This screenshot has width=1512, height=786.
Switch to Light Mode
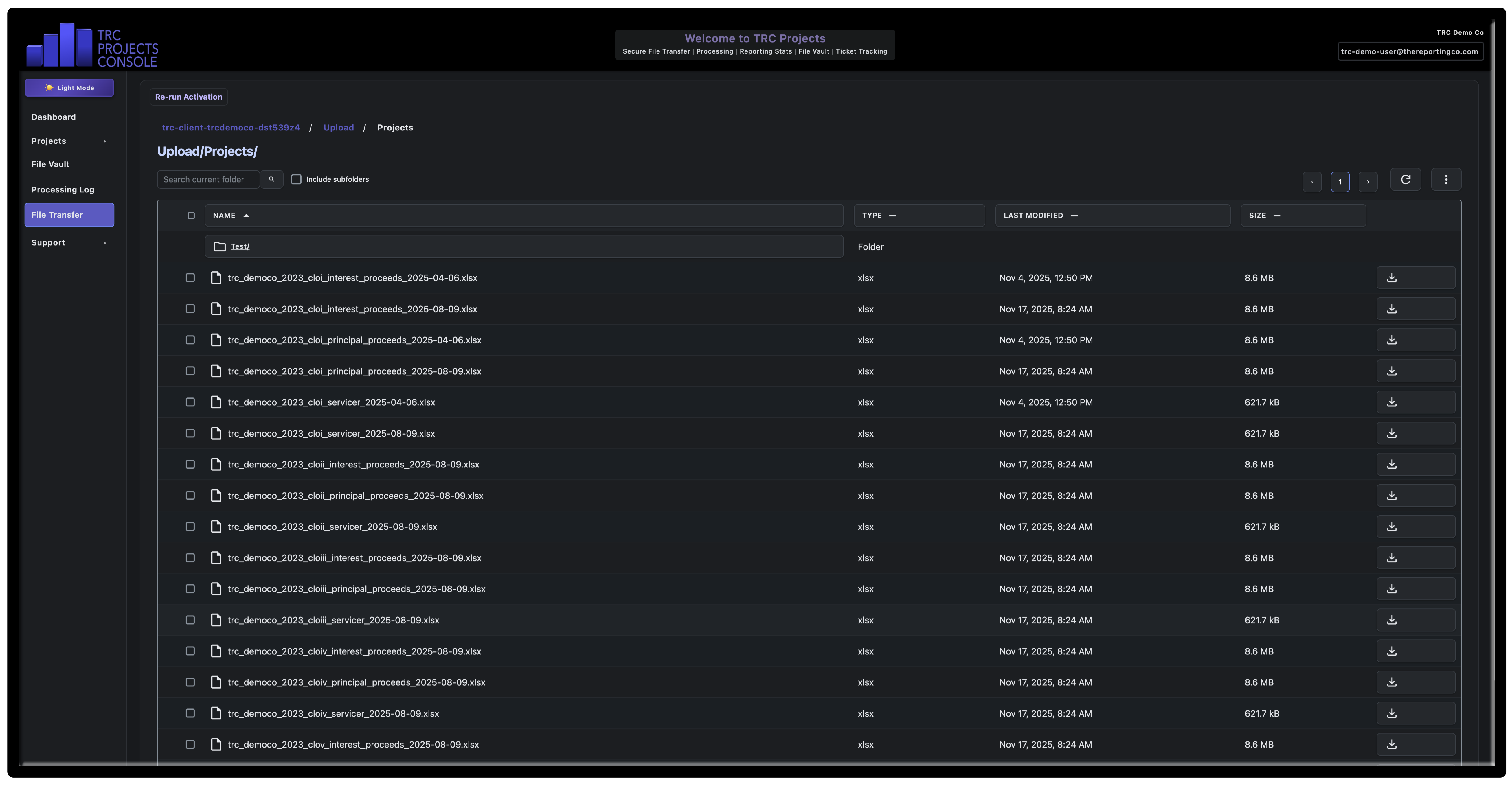click(69, 87)
